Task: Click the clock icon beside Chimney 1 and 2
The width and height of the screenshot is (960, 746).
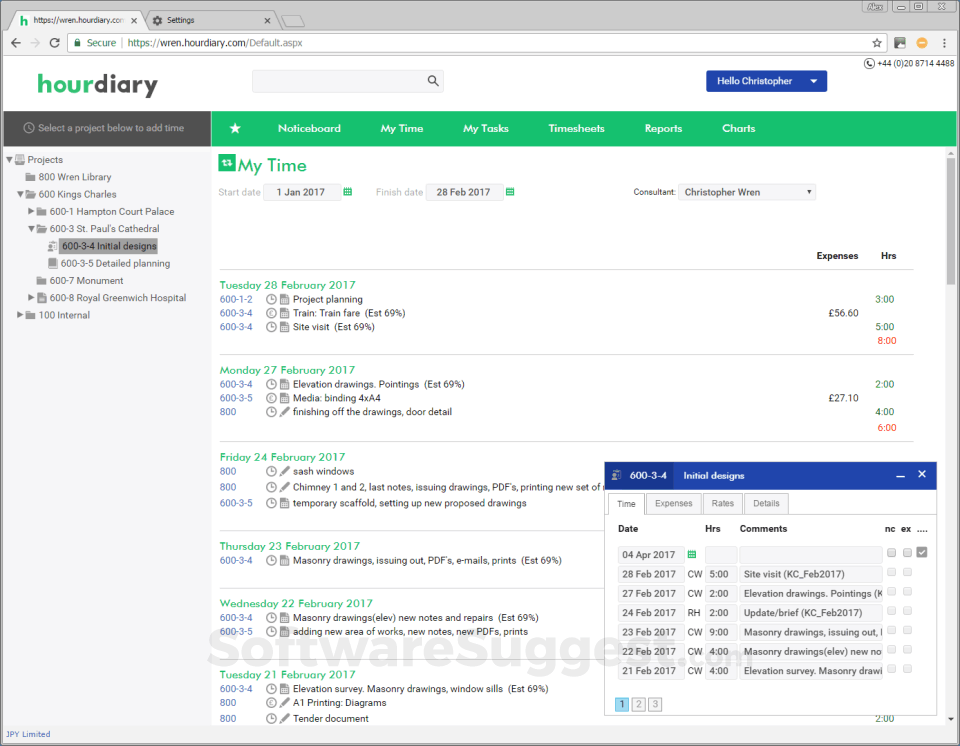Action: click(271, 487)
